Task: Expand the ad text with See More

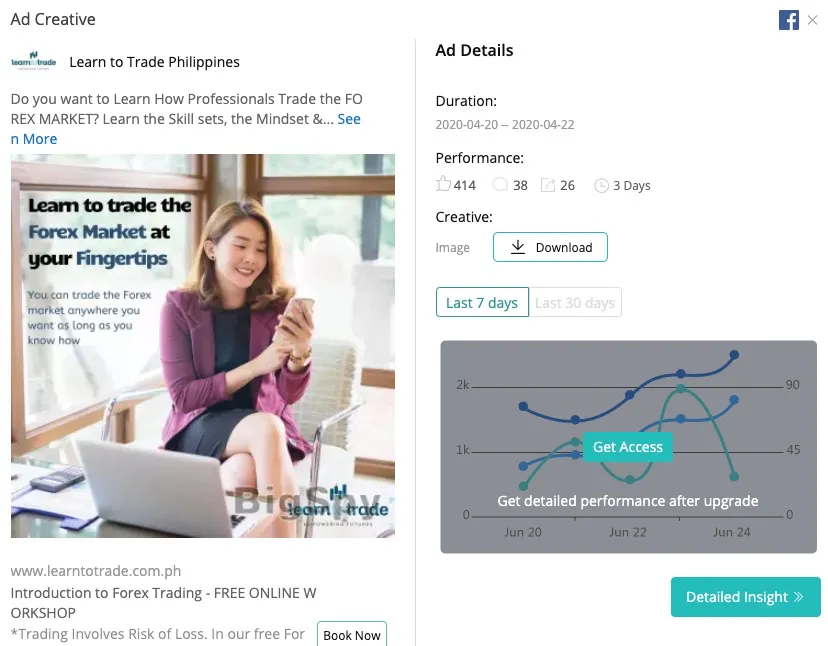Action: [x=349, y=118]
